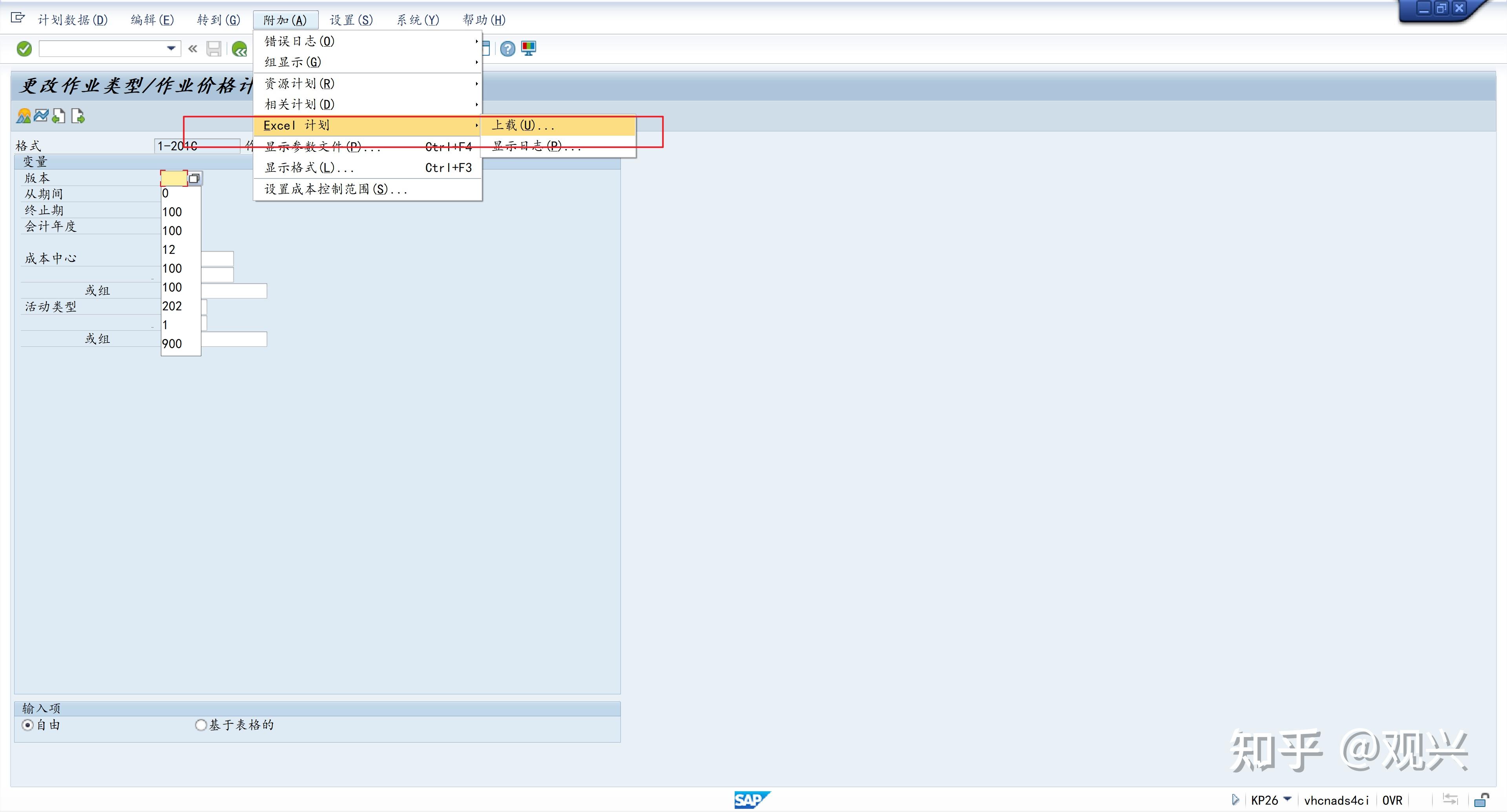Click the grey Save disk icon
The height and width of the screenshot is (812, 1507).
click(x=214, y=49)
